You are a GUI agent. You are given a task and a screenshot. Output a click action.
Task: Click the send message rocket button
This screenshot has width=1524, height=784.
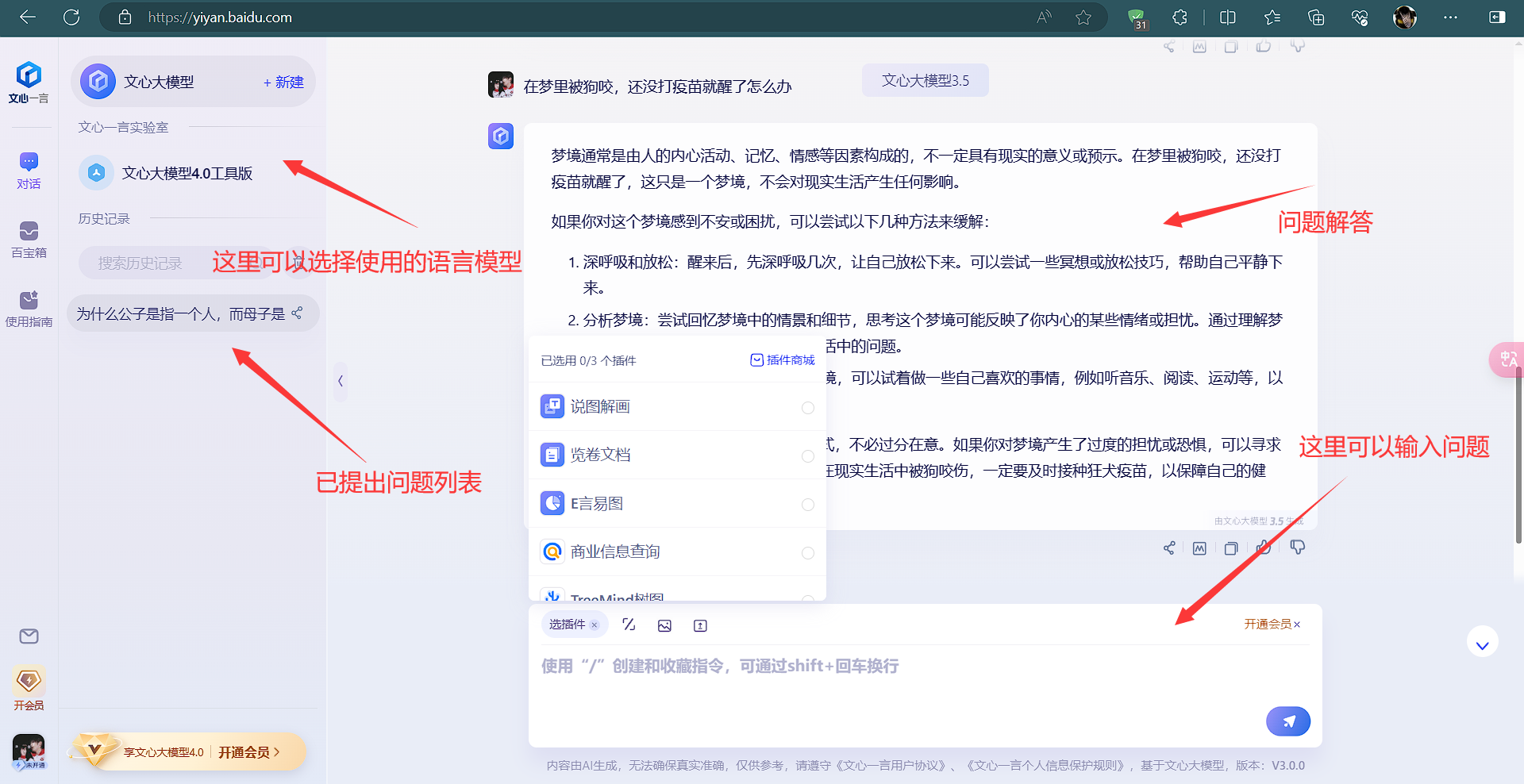pyautogui.click(x=1287, y=721)
